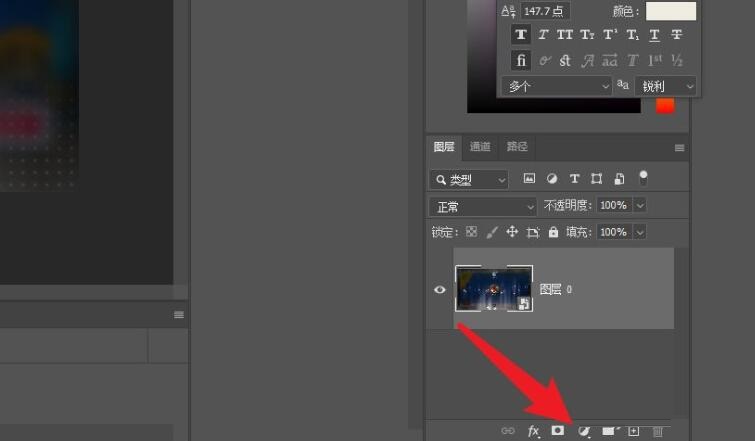Click the red swatch below color field

pos(665,105)
